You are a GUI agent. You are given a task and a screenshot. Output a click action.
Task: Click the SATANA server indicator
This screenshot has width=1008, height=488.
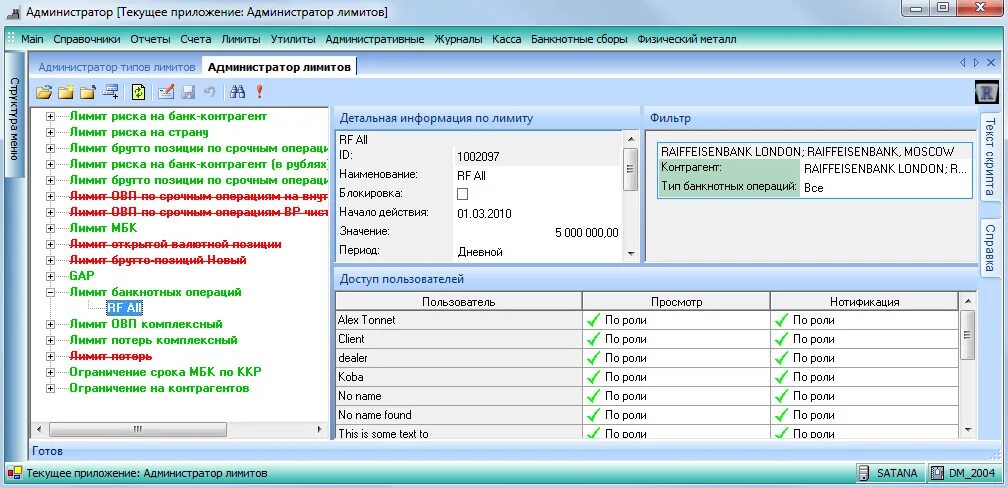tap(890, 473)
